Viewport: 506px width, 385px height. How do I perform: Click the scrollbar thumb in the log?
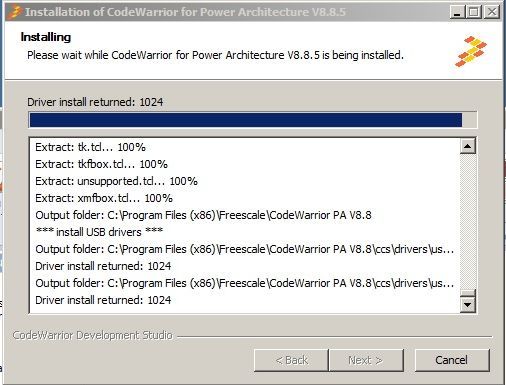click(467, 293)
